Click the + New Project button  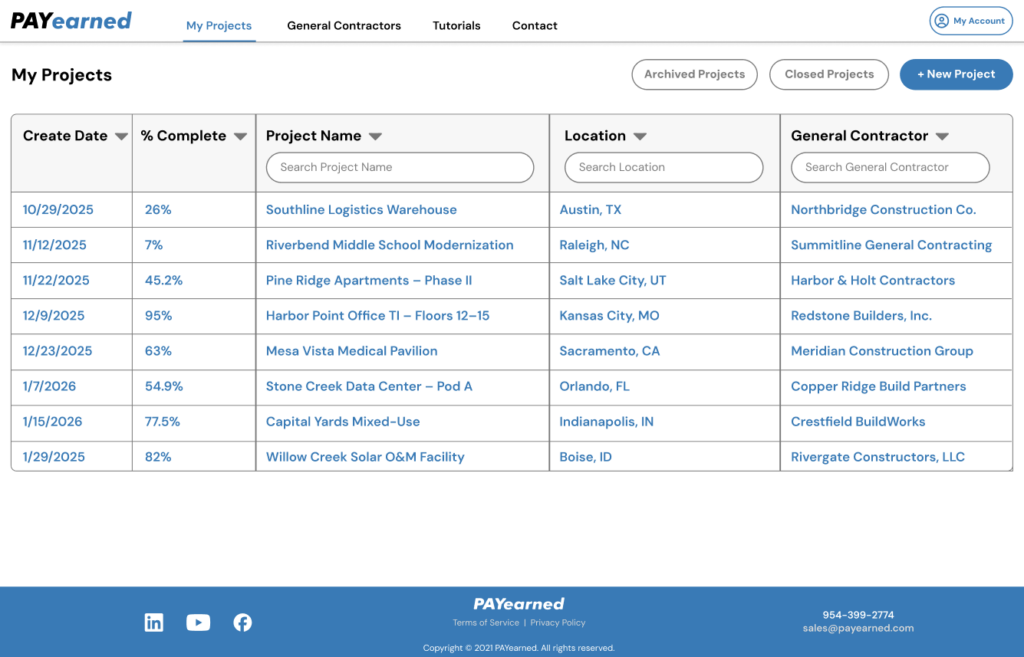(x=956, y=74)
